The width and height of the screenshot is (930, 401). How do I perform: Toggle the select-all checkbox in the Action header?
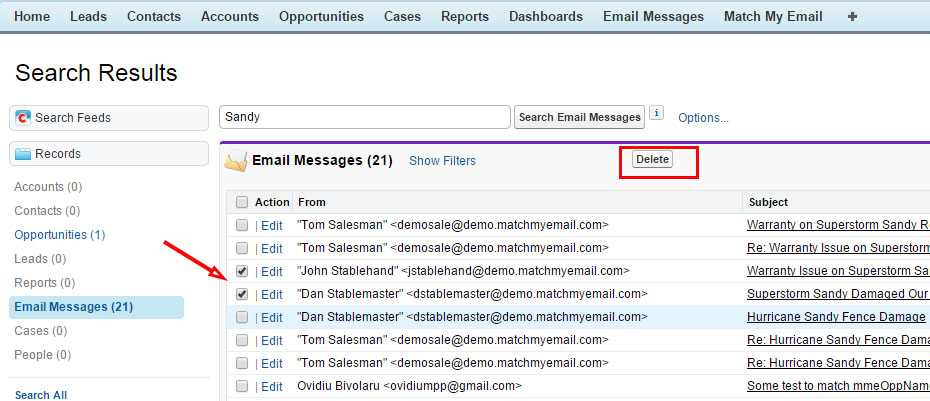[242, 202]
